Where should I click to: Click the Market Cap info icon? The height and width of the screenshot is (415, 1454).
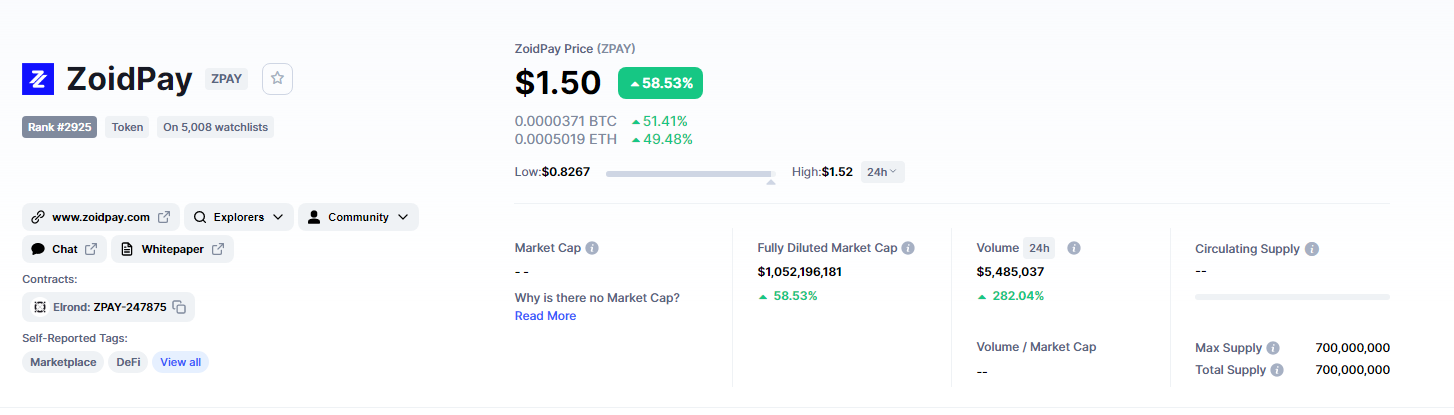592,248
